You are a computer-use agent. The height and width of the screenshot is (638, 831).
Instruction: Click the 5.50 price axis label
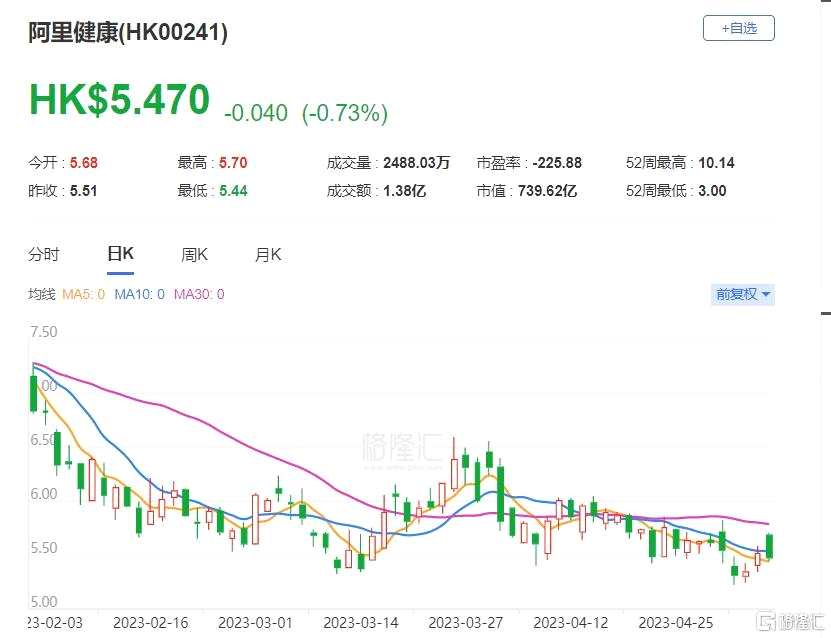pos(43,548)
